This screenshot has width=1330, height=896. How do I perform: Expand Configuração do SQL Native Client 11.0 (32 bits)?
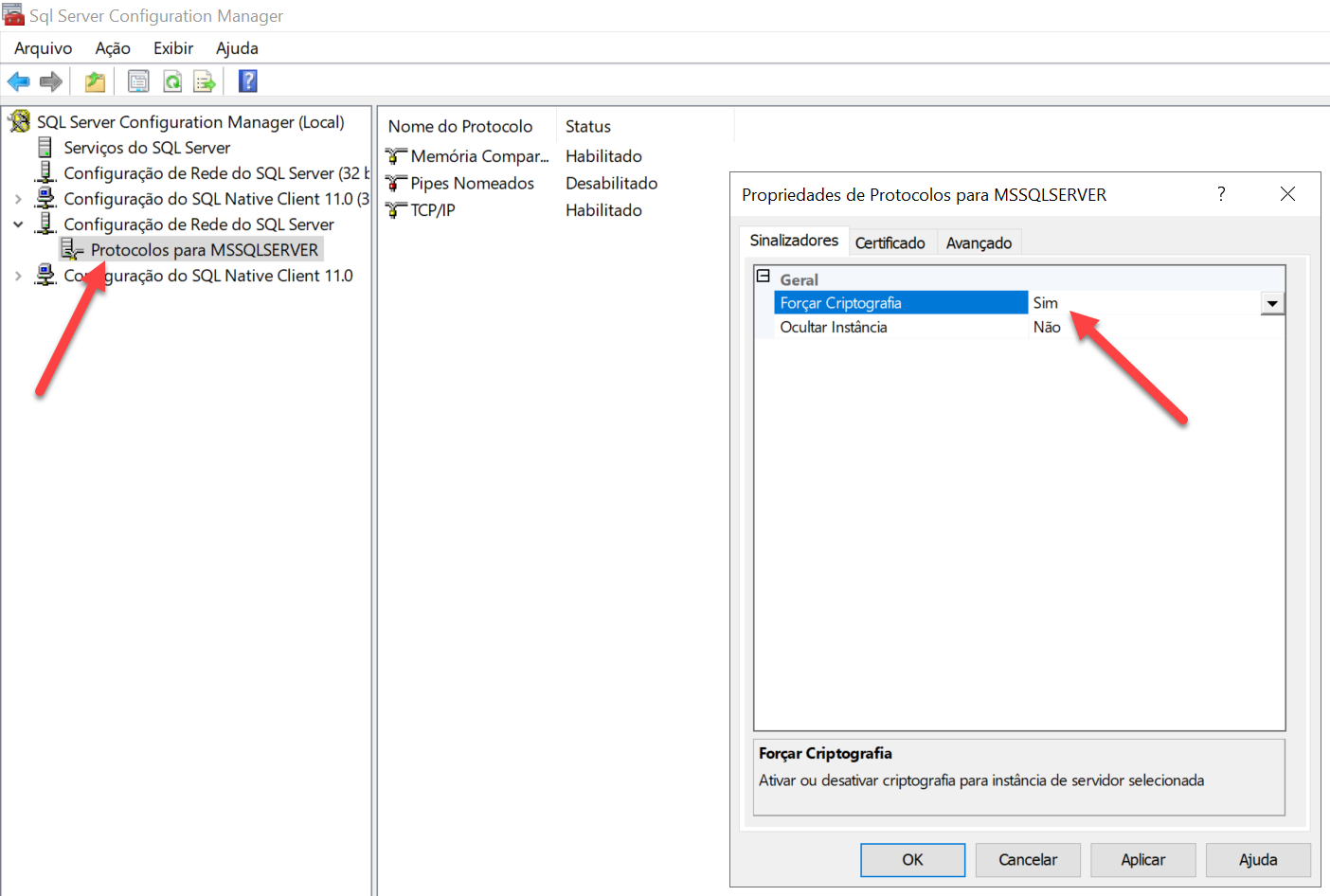coord(18,199)
